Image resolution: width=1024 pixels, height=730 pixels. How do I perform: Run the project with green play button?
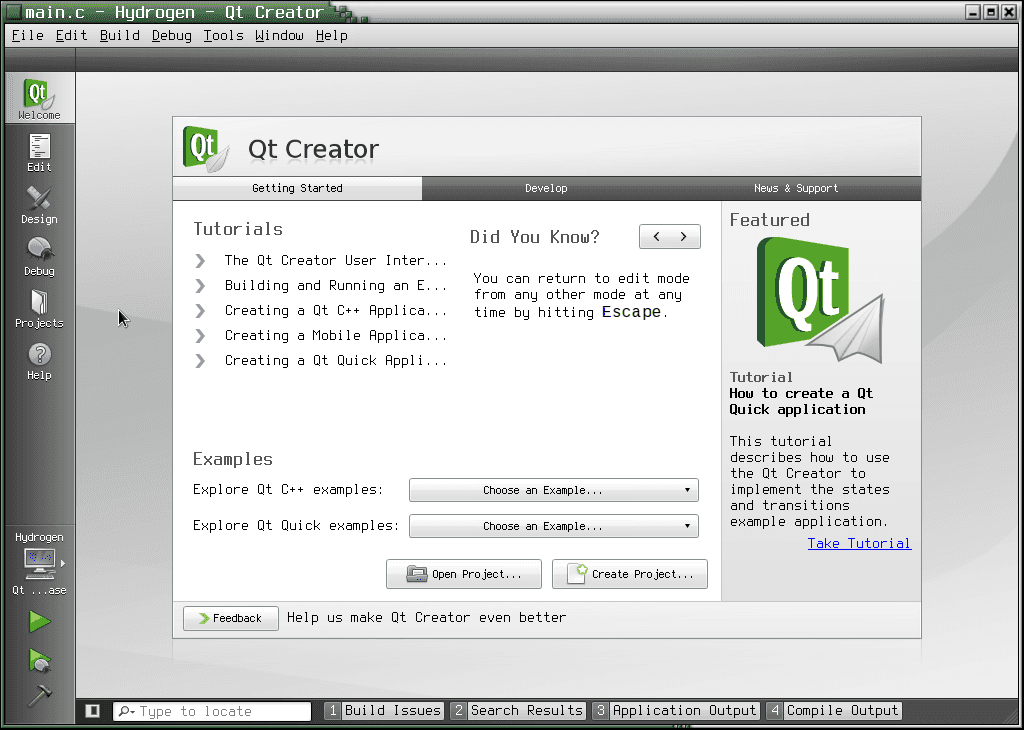pyautogui.click(x=39, y=621)
